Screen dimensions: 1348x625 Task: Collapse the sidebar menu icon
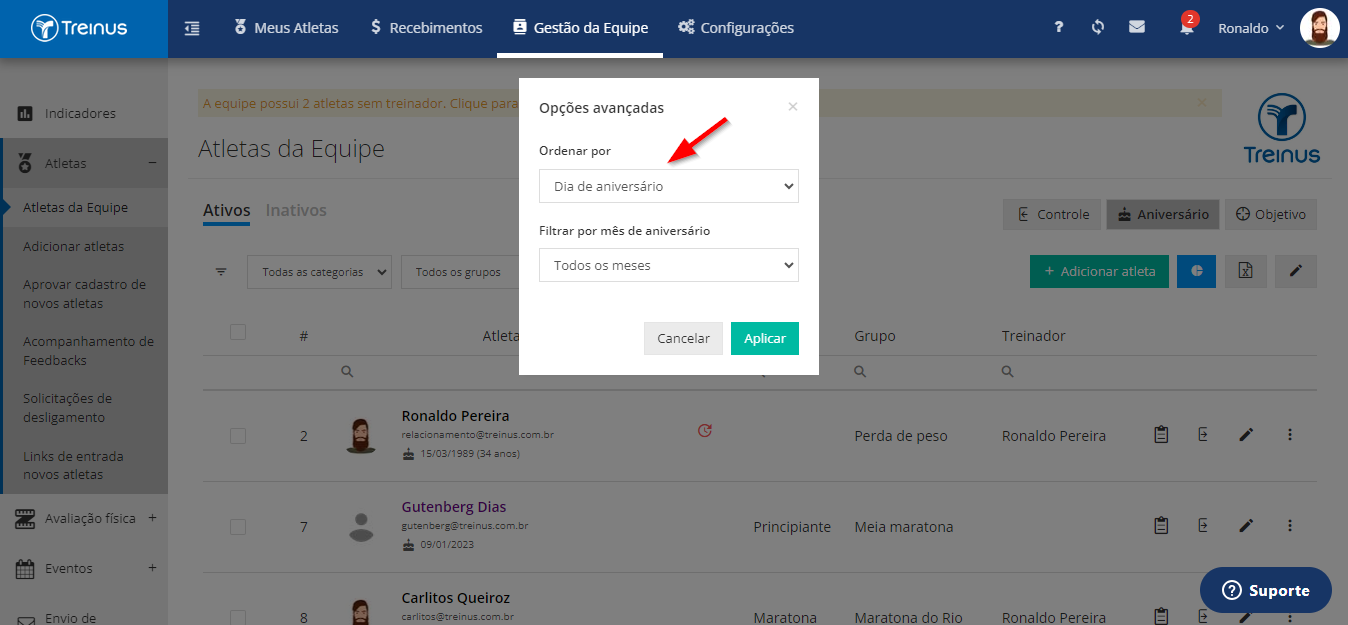(192, 28)
